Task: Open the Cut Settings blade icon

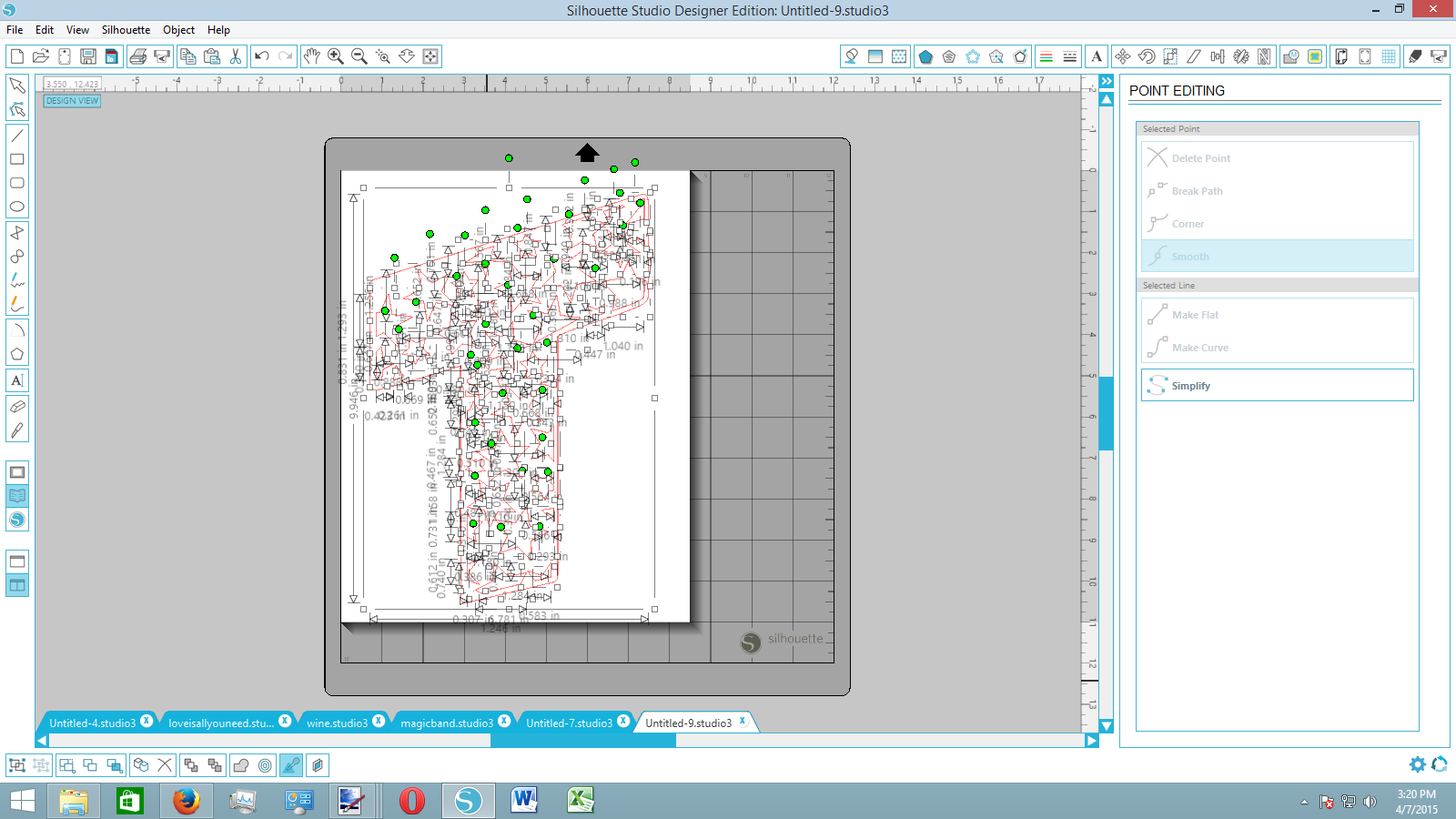Action: 1415,56
